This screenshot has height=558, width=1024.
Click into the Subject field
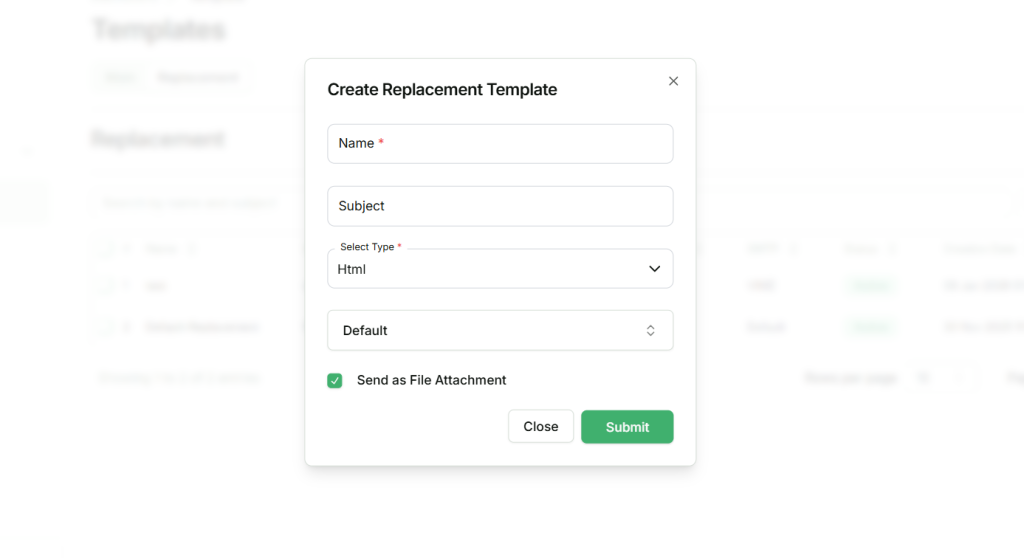click(500, 206)
